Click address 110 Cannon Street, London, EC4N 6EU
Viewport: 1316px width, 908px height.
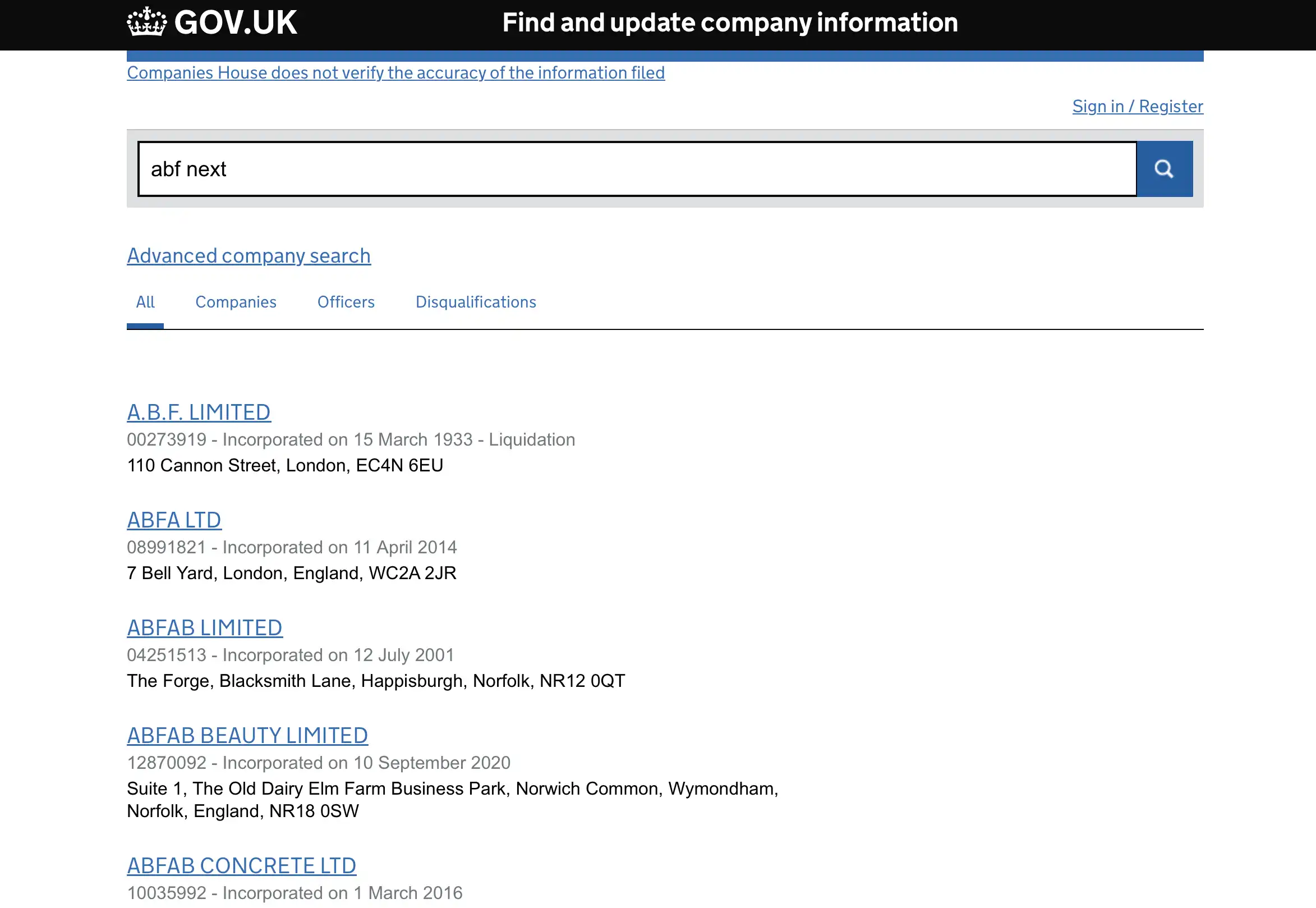pos(285,465)
